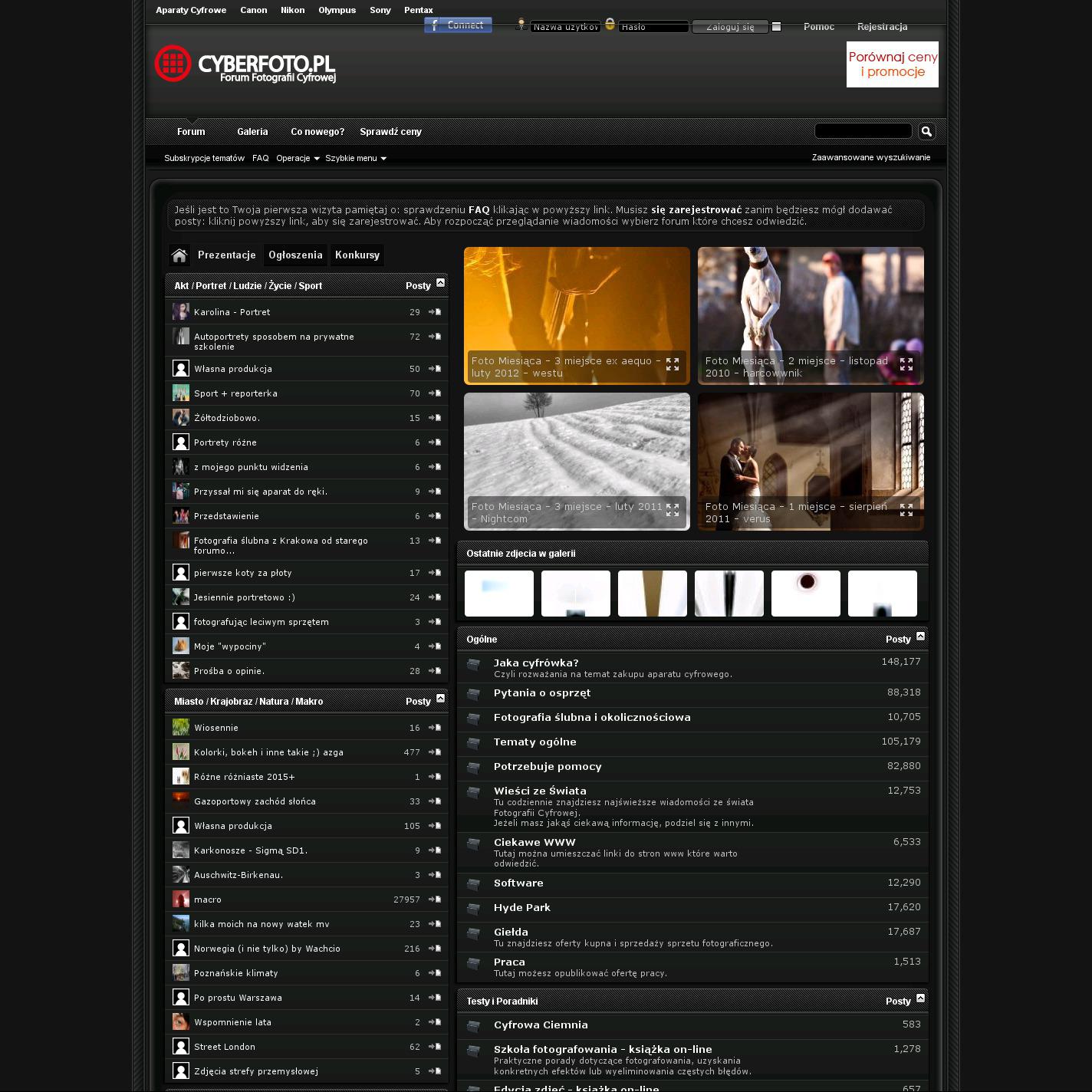
Task: Collapse the Testy i Poradniki category
Action: pyautogui.click(x=920, y=998)
